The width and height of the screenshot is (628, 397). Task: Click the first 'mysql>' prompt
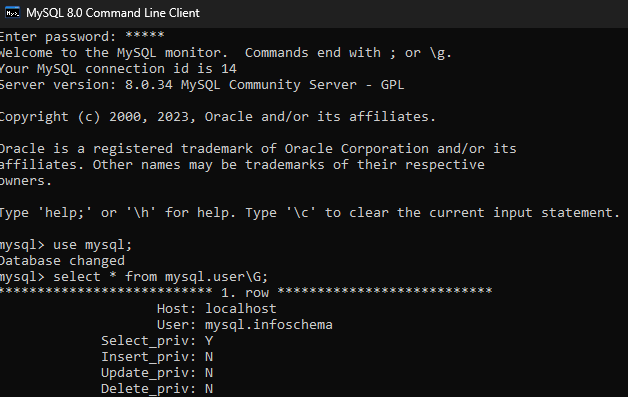tap(22, 245)
